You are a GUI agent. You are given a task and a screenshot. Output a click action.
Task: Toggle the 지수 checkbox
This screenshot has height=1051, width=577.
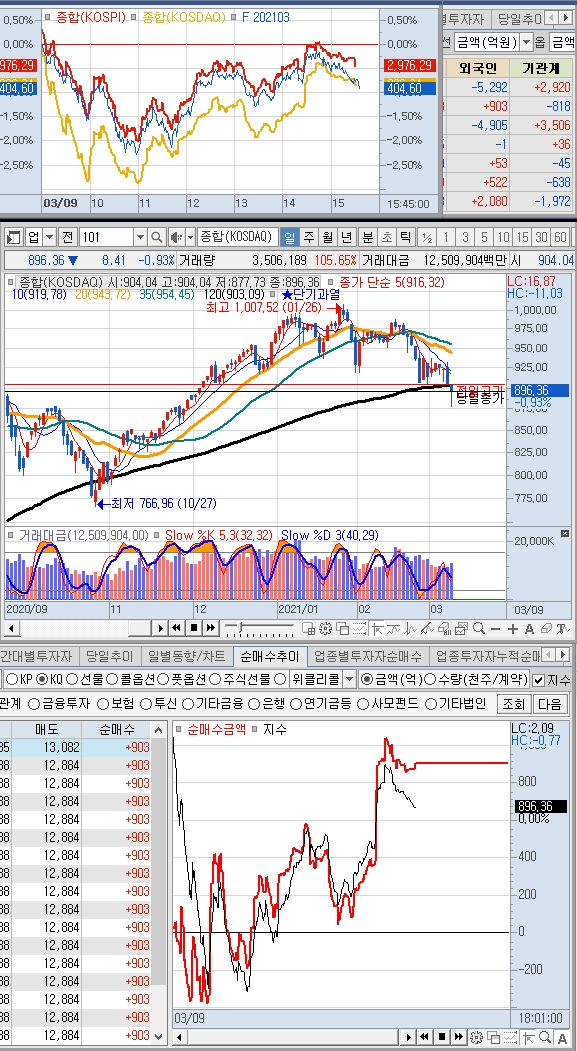pyautogui.click(x=539, y=680)
